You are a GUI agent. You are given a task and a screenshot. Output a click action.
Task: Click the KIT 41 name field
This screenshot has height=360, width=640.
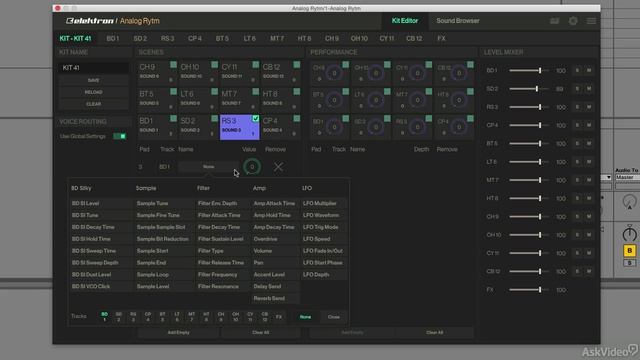(x=93, y=68)
